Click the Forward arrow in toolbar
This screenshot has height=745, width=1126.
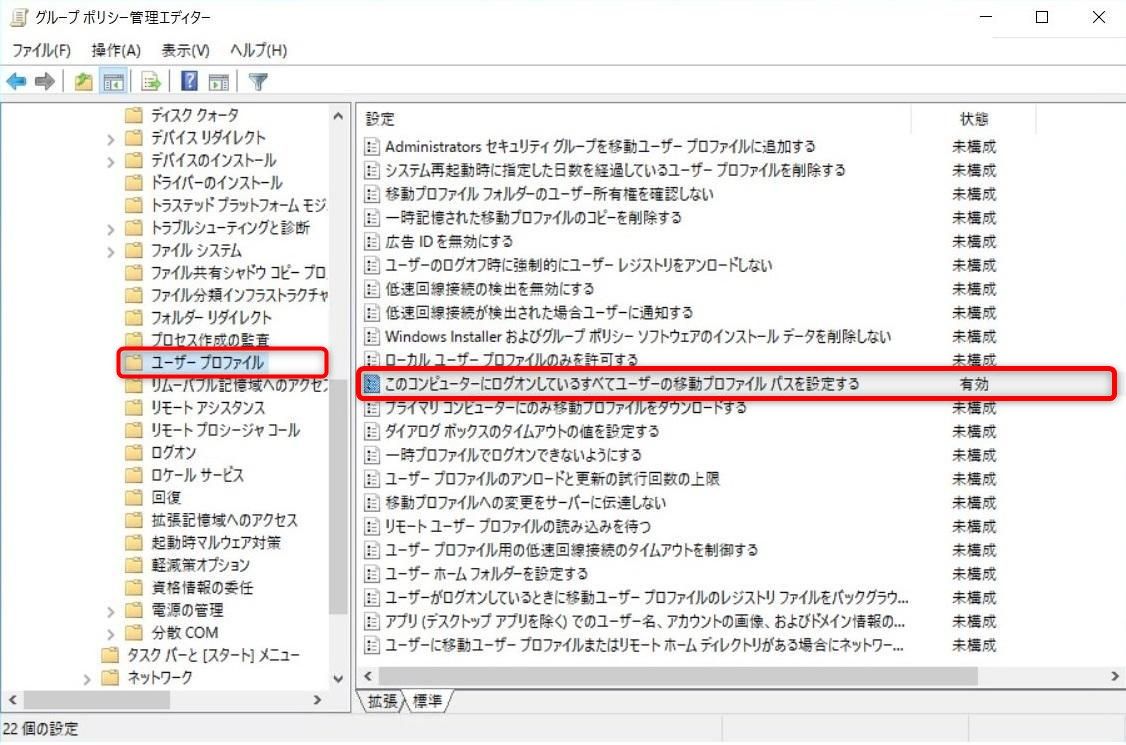pos(44,82)
